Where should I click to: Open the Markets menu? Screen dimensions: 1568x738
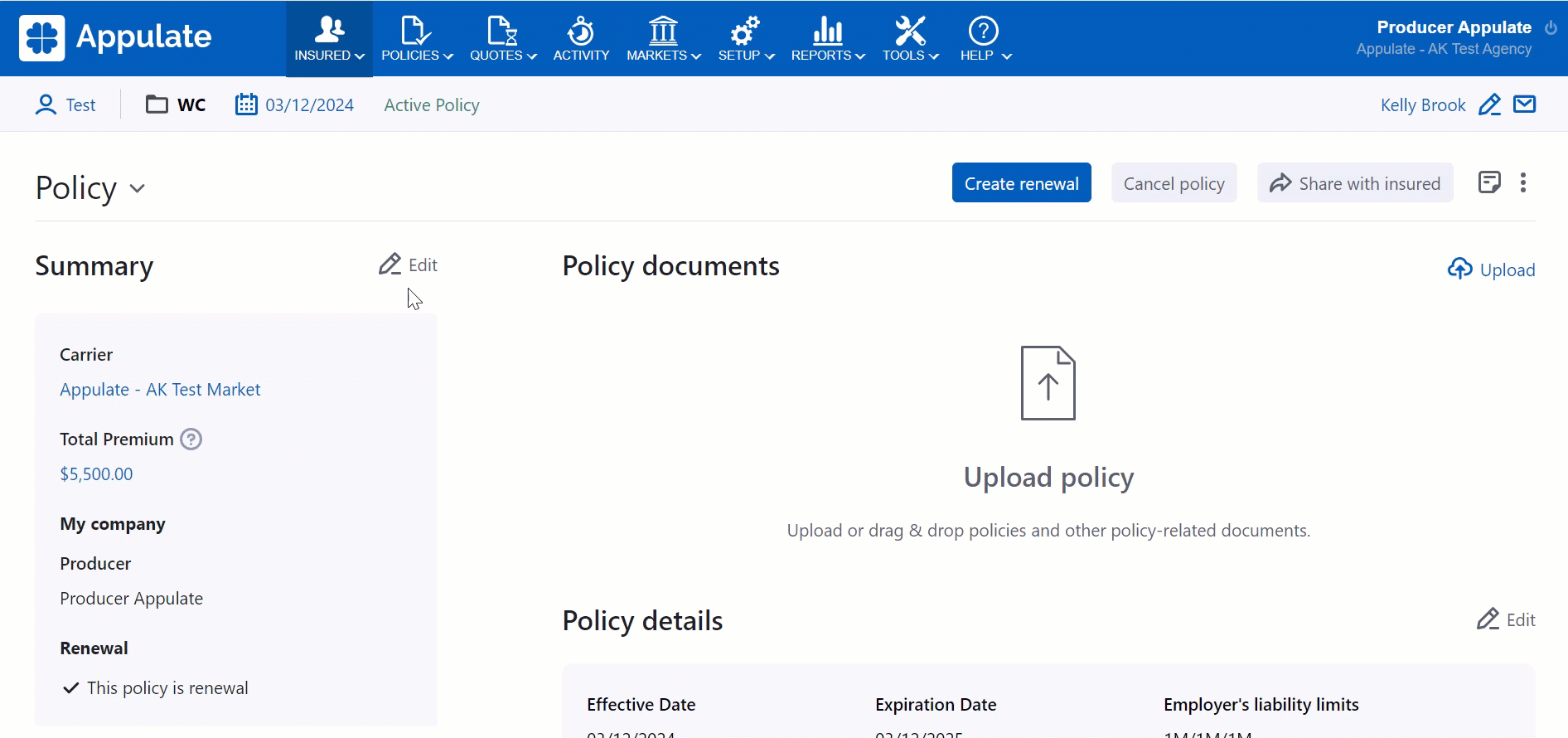(x=663, y=39)
